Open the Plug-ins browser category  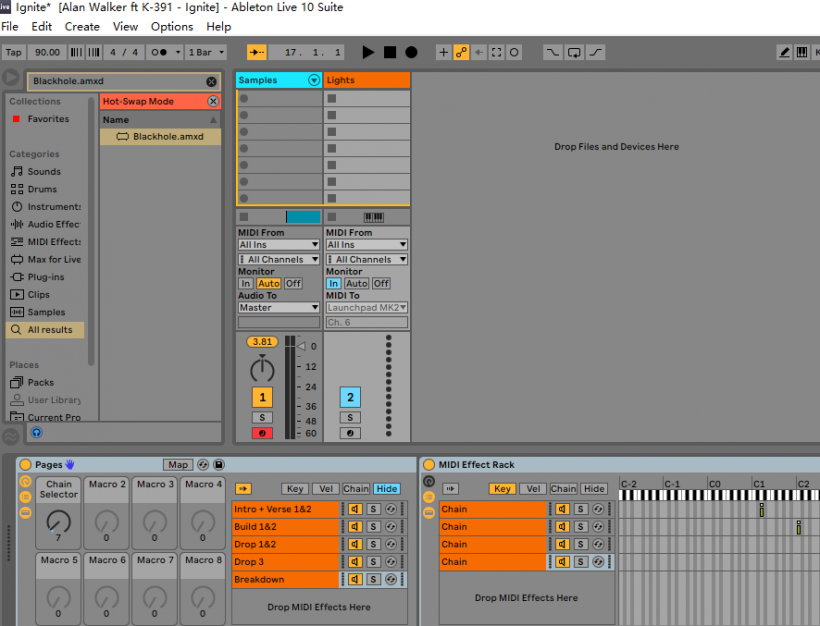click(45, 277)
